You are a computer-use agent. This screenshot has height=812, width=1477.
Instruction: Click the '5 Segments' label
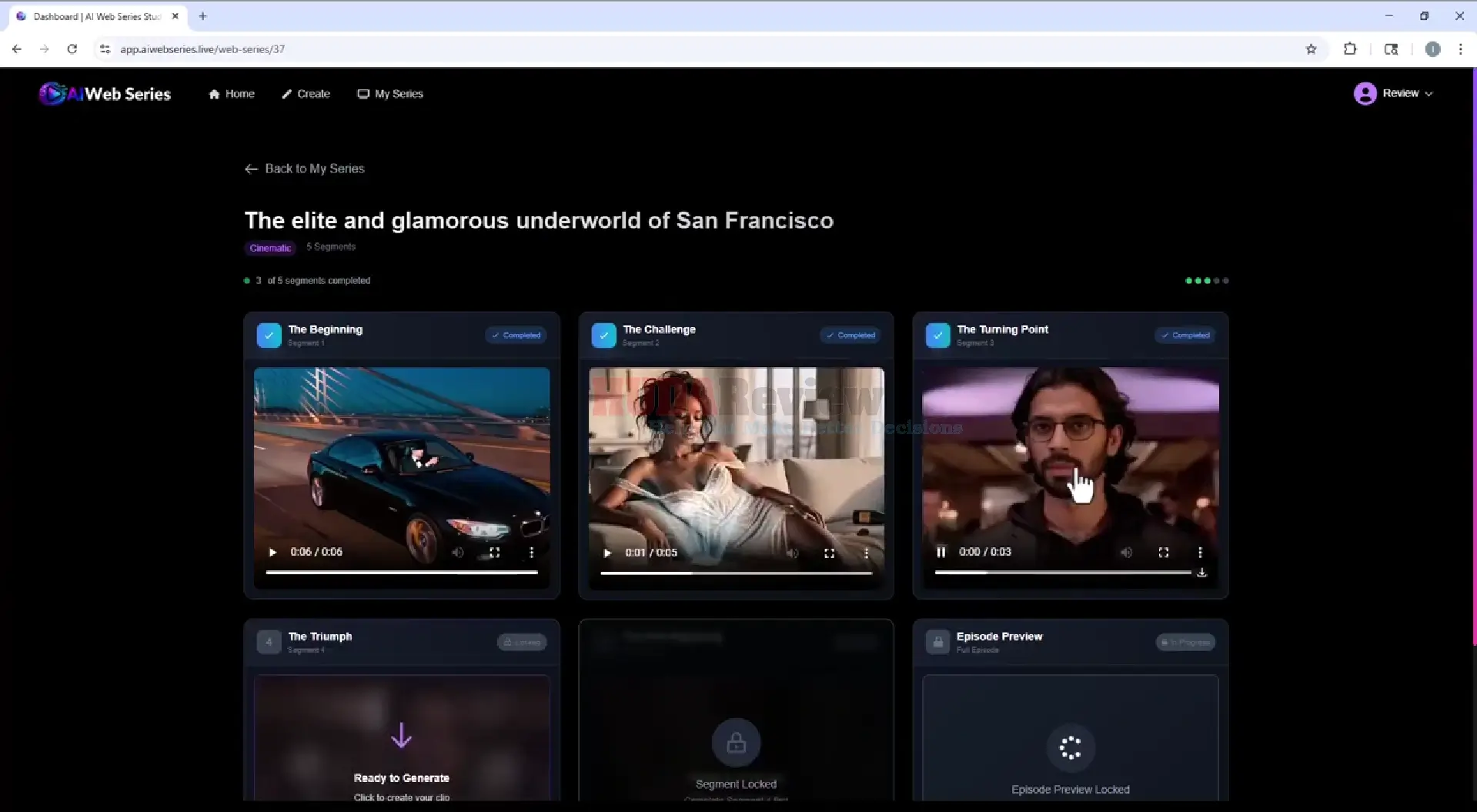(331, 247)
